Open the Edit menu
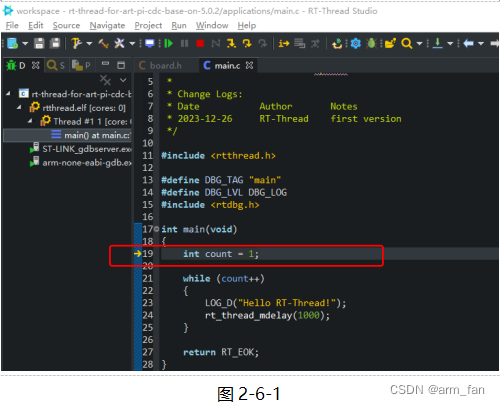 (36, 25)
